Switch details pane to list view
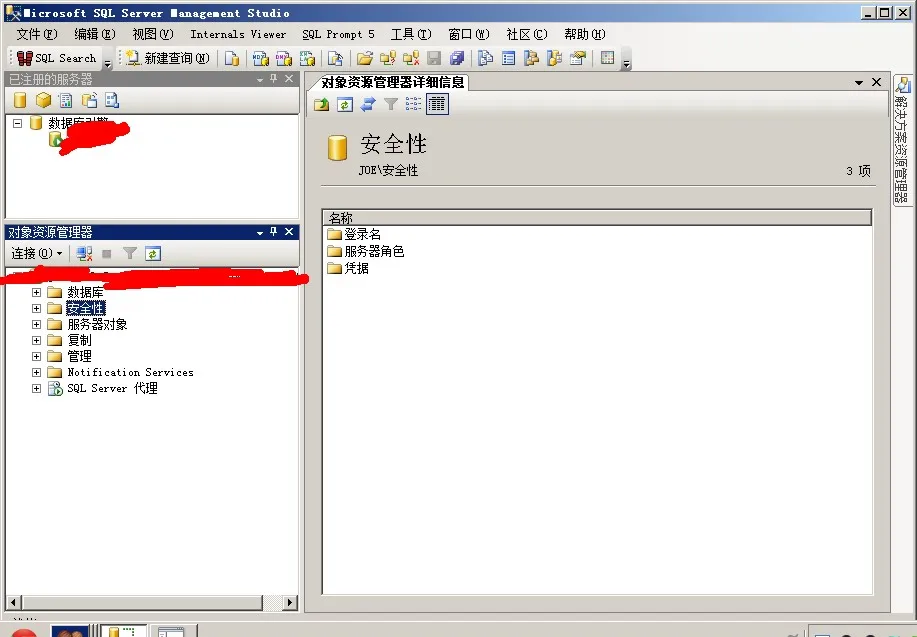The width and height of the screenshot is (917, 637). point(413,105)
